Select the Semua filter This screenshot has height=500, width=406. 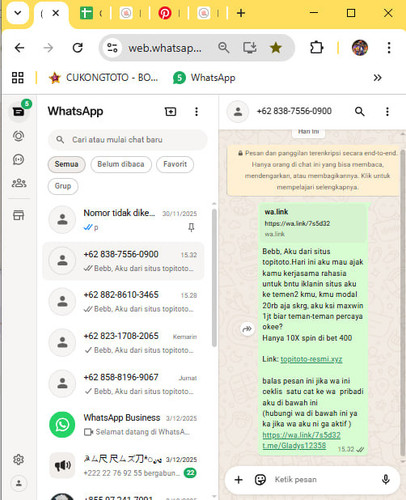pos(66,164)
